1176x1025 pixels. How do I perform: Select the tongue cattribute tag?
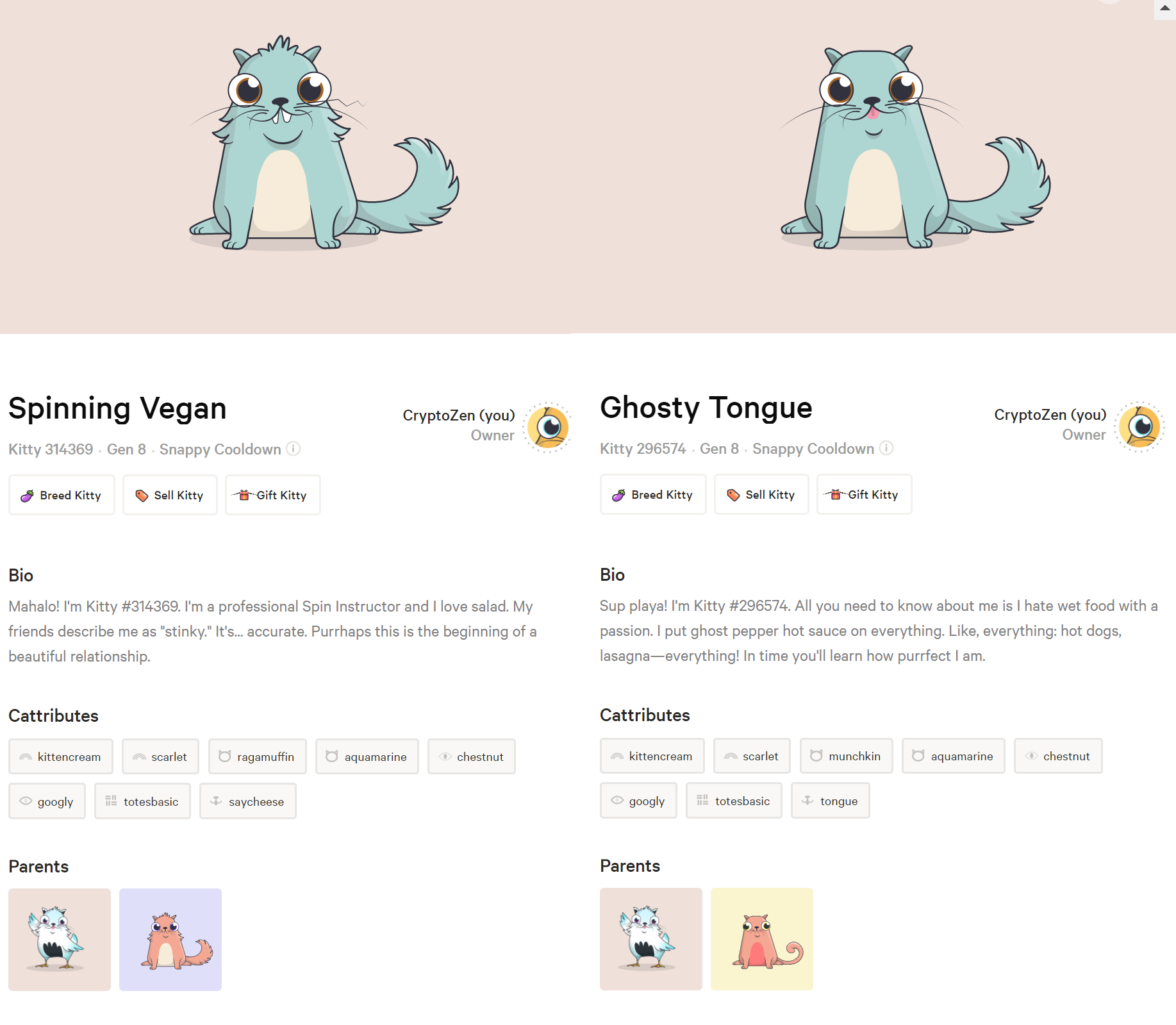point(831,801)
